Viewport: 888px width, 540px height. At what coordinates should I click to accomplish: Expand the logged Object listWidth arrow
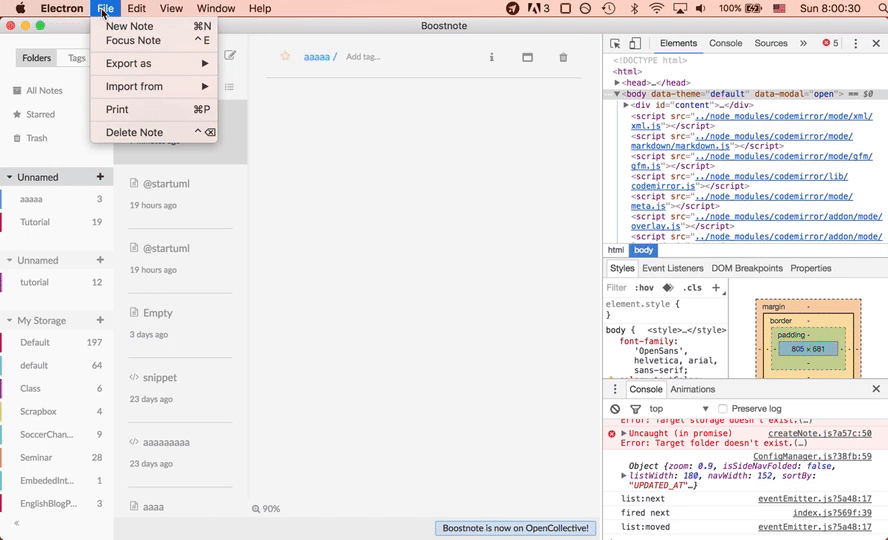(x=624, y=476)
